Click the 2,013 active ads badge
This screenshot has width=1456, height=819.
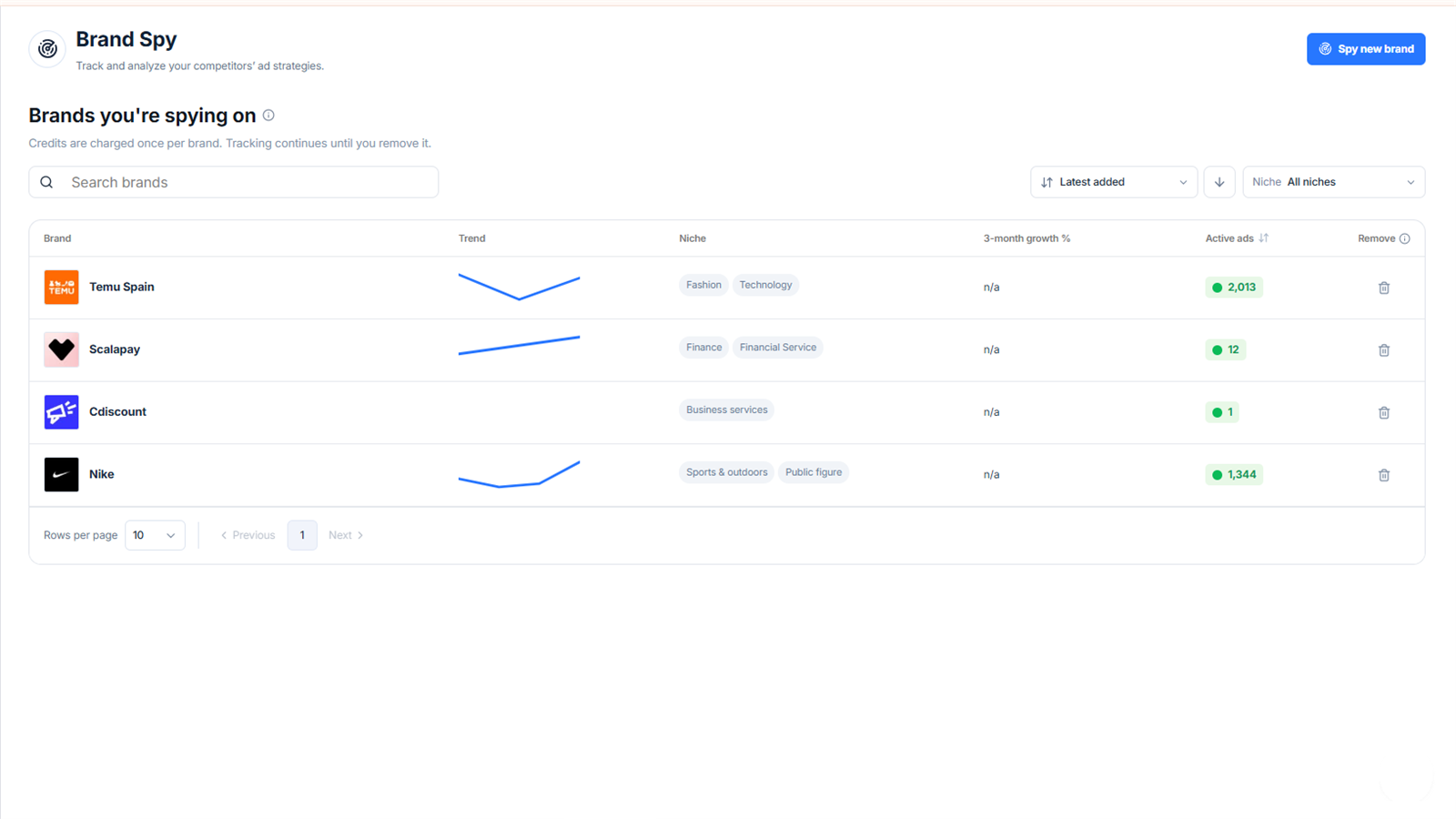[x=1234, y=288]
